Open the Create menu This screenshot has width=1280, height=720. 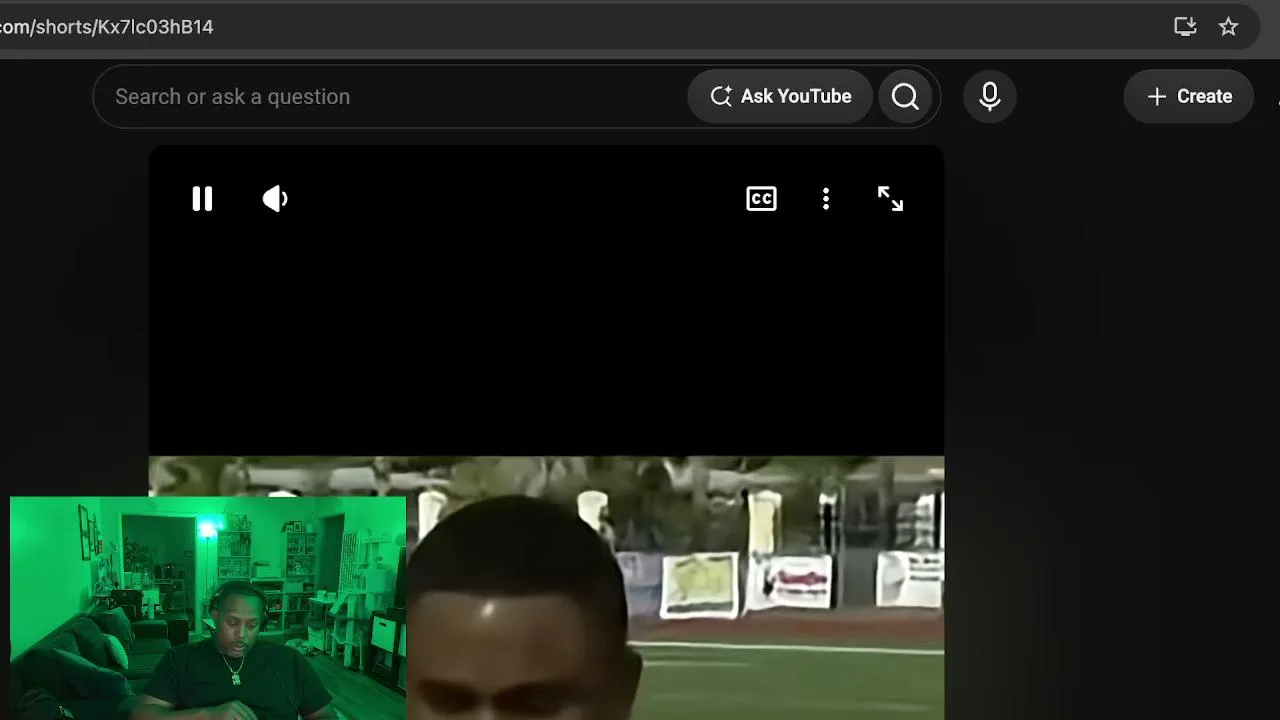pyautogui.click(x=1189, y=96)
